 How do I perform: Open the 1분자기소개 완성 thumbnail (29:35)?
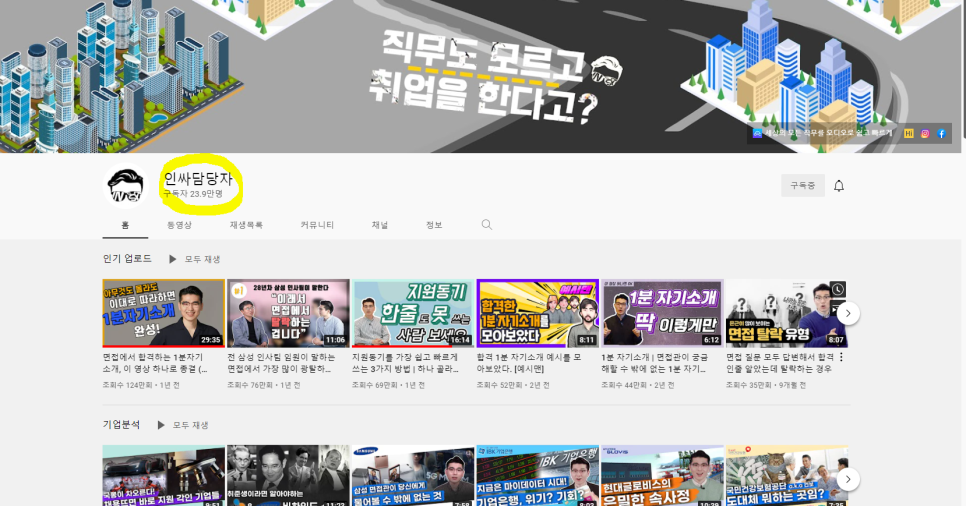click(x=164, y=313)
